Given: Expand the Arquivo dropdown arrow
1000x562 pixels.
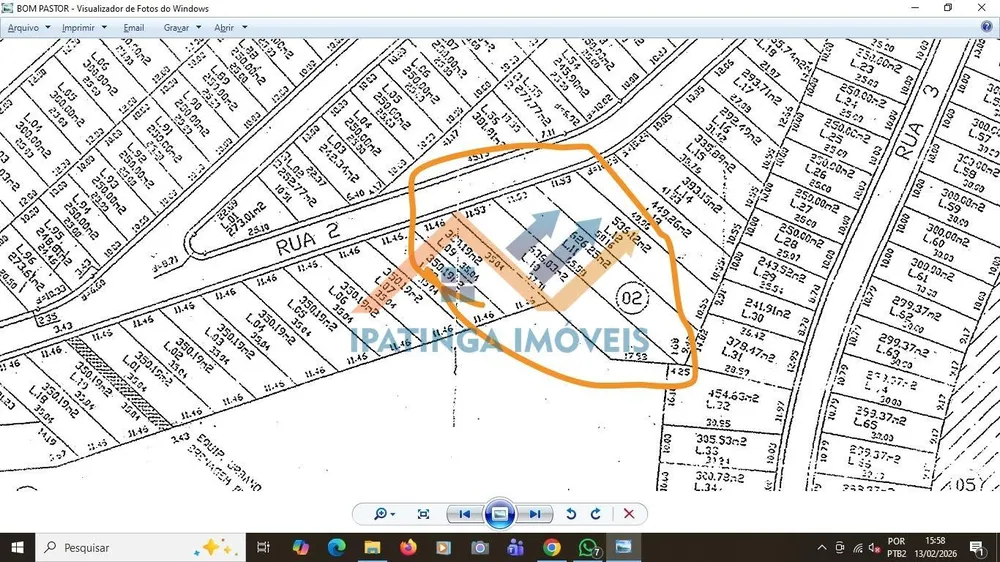Looking at the screenshot, I should tap(48, 27).
